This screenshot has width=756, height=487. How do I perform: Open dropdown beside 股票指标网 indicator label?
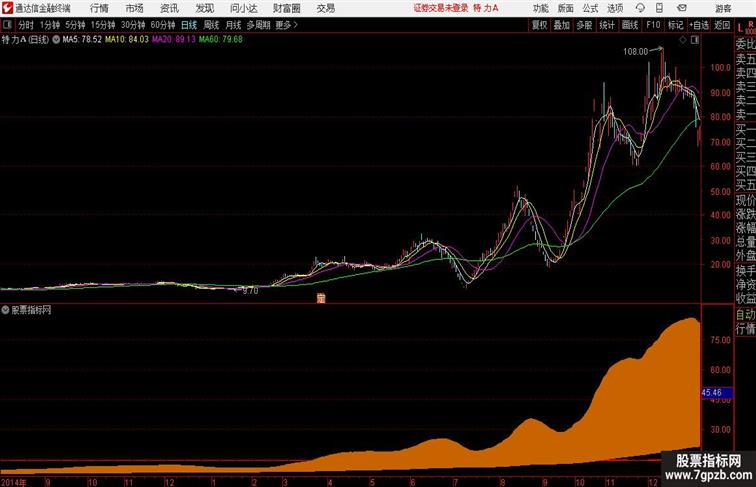point(5,310)
